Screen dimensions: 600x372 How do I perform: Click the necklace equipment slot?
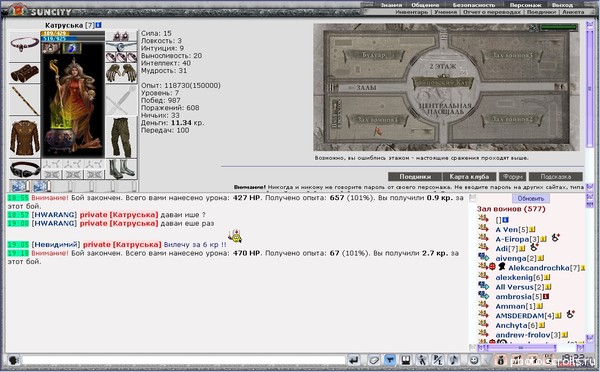(x=24, y=45)
